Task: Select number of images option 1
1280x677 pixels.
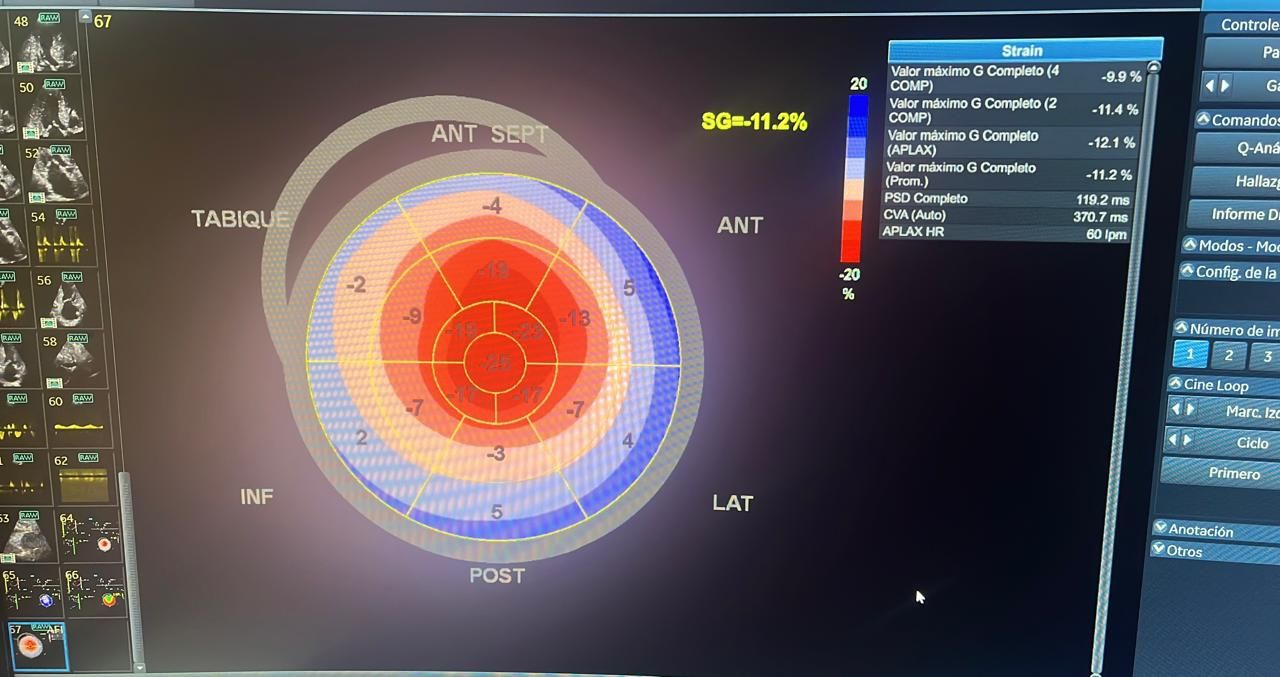Action: tap(1190, 355)
